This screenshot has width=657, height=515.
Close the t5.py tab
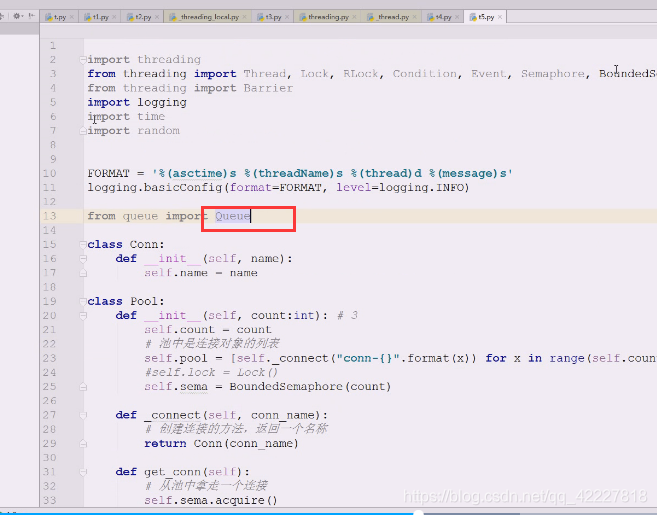[500, 17]
